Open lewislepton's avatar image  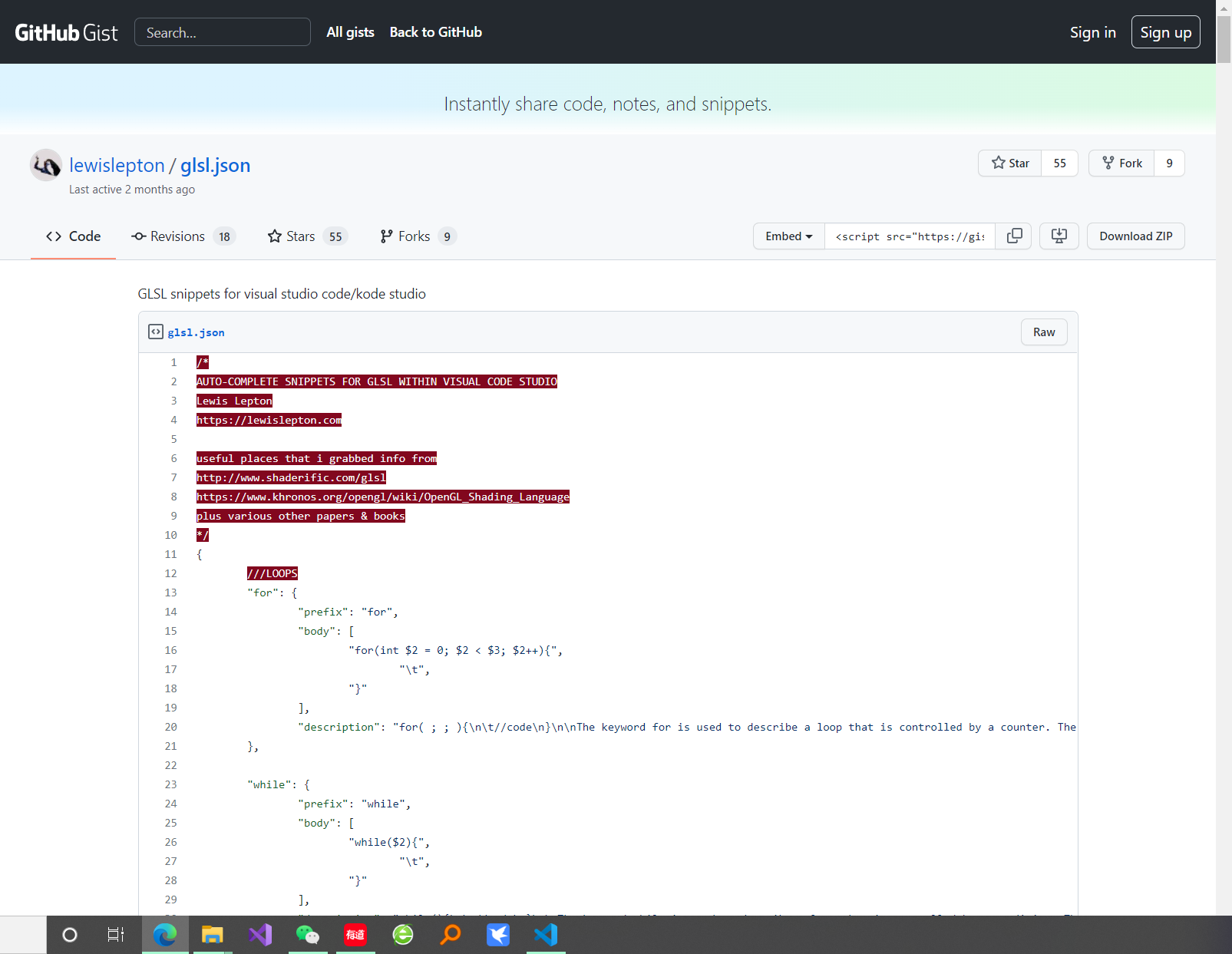(46, 165)
